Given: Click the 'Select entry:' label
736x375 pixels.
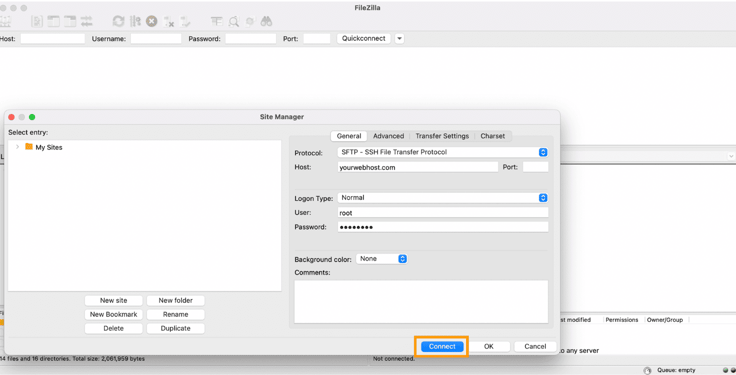Looking at the screenshot, I should pyautogui.click(x=28, y=132).
